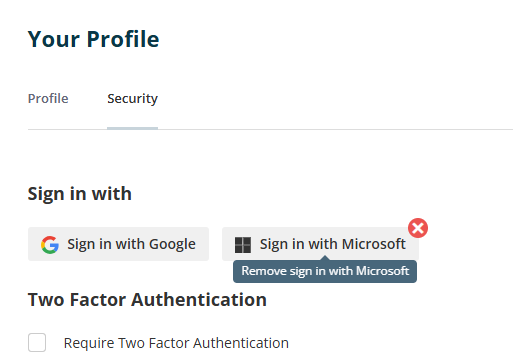Click the Remove sign in with Microsoft tooltip

325,271
